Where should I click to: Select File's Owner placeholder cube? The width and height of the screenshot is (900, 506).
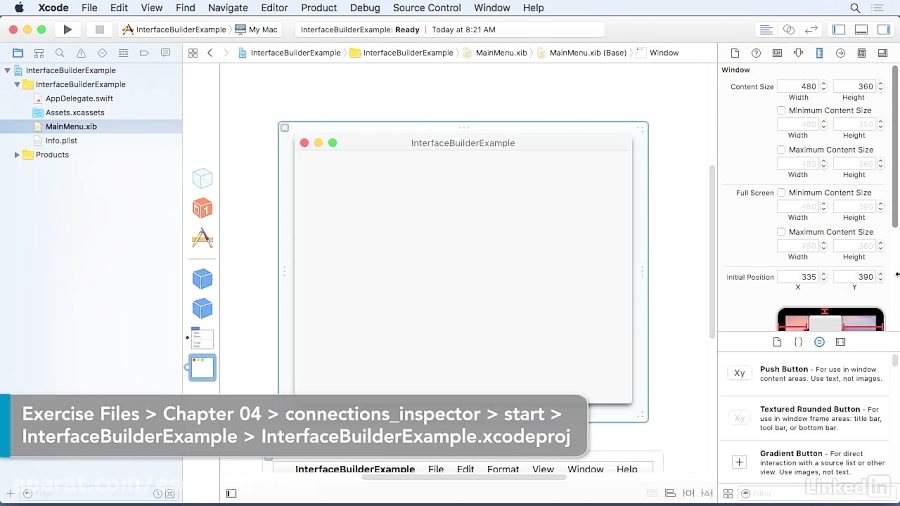(202, 178)
